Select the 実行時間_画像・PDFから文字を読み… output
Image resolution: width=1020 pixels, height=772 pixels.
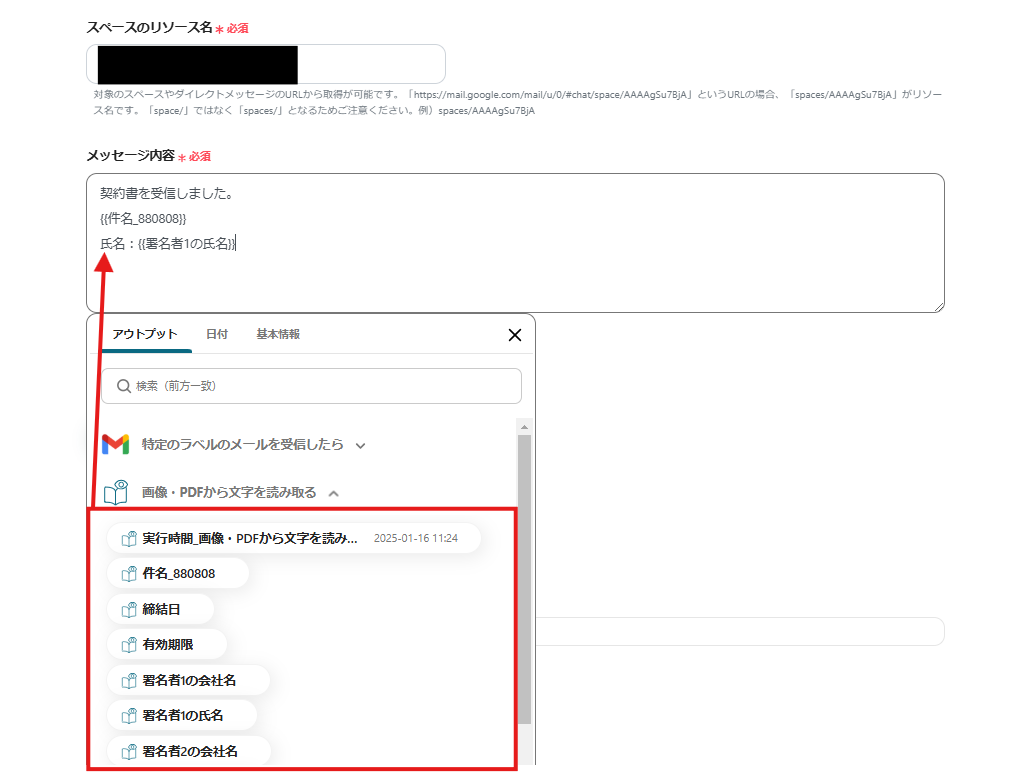click(x=293, y=539)
